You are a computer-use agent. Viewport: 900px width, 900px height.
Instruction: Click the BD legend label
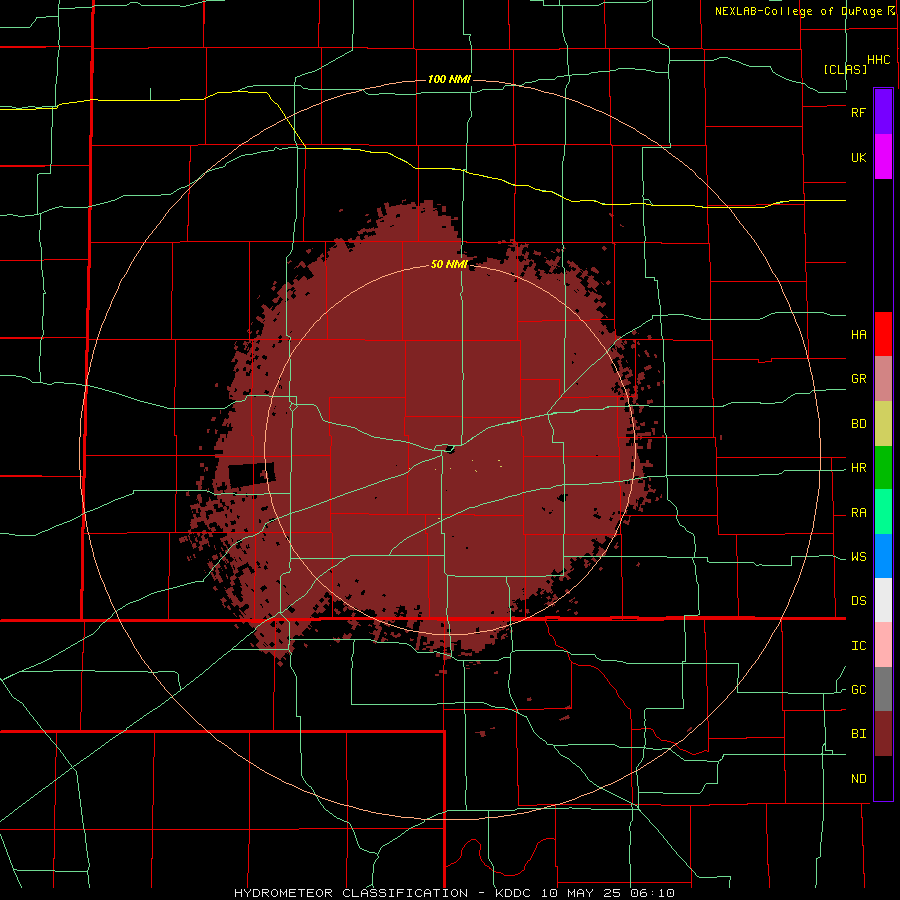(x=858, y=424)
